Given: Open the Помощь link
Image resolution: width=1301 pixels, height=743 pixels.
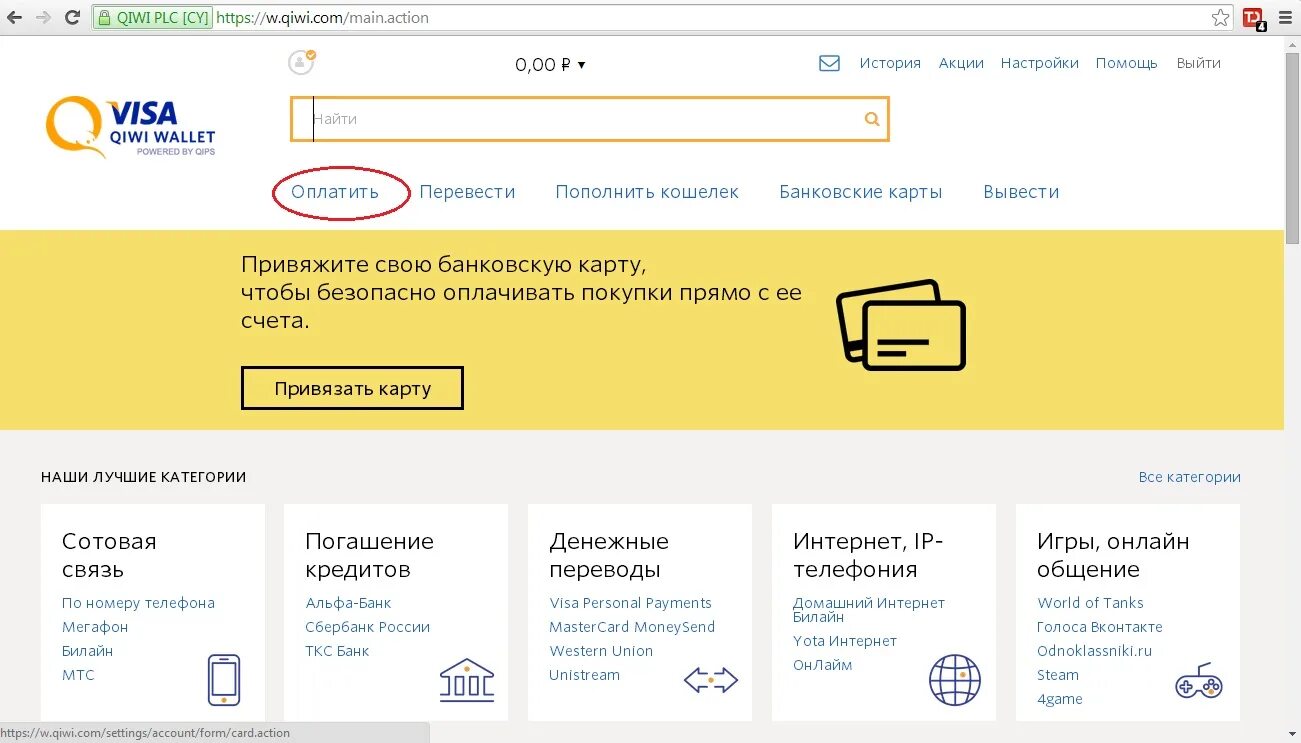Looking at the screenshot, I should tap(1126, 63).
